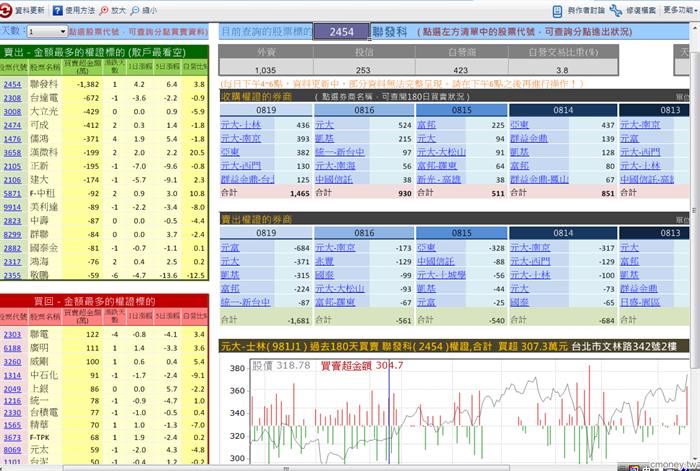
Task: Open stock code 2882 國泰金
Action: tap(12, 248)
